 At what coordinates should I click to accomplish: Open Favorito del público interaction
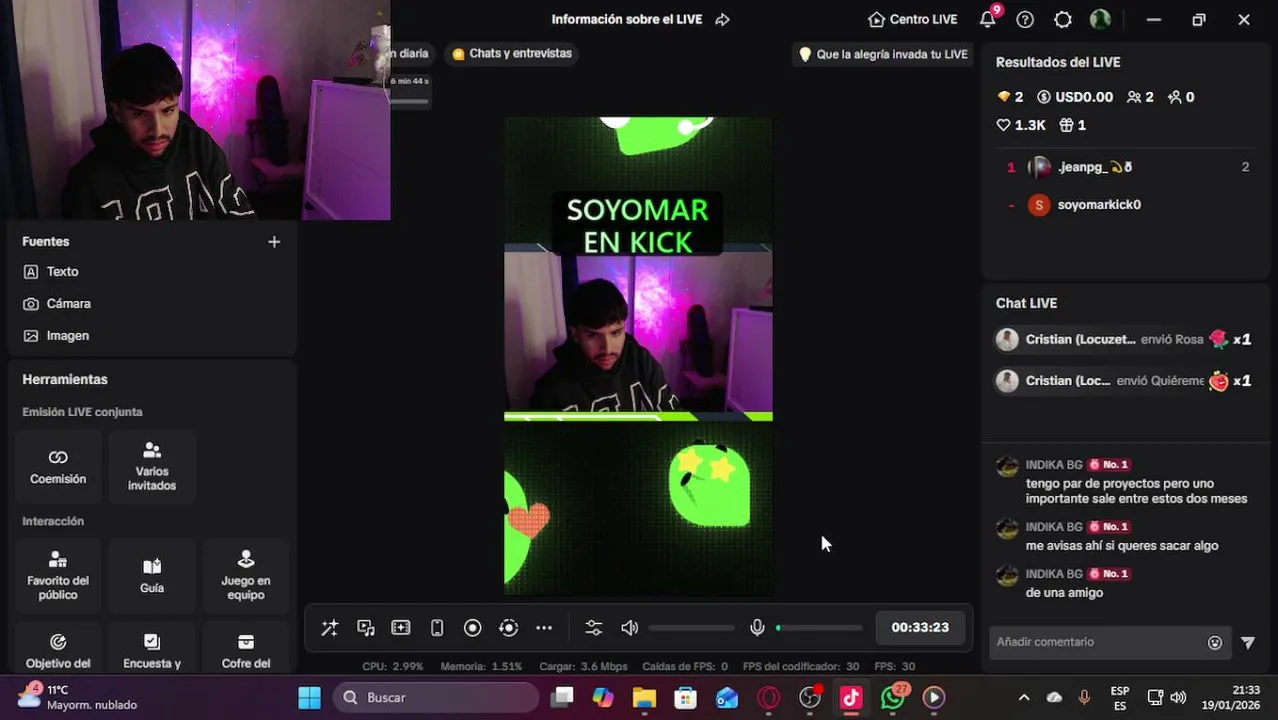pos(58,576)
